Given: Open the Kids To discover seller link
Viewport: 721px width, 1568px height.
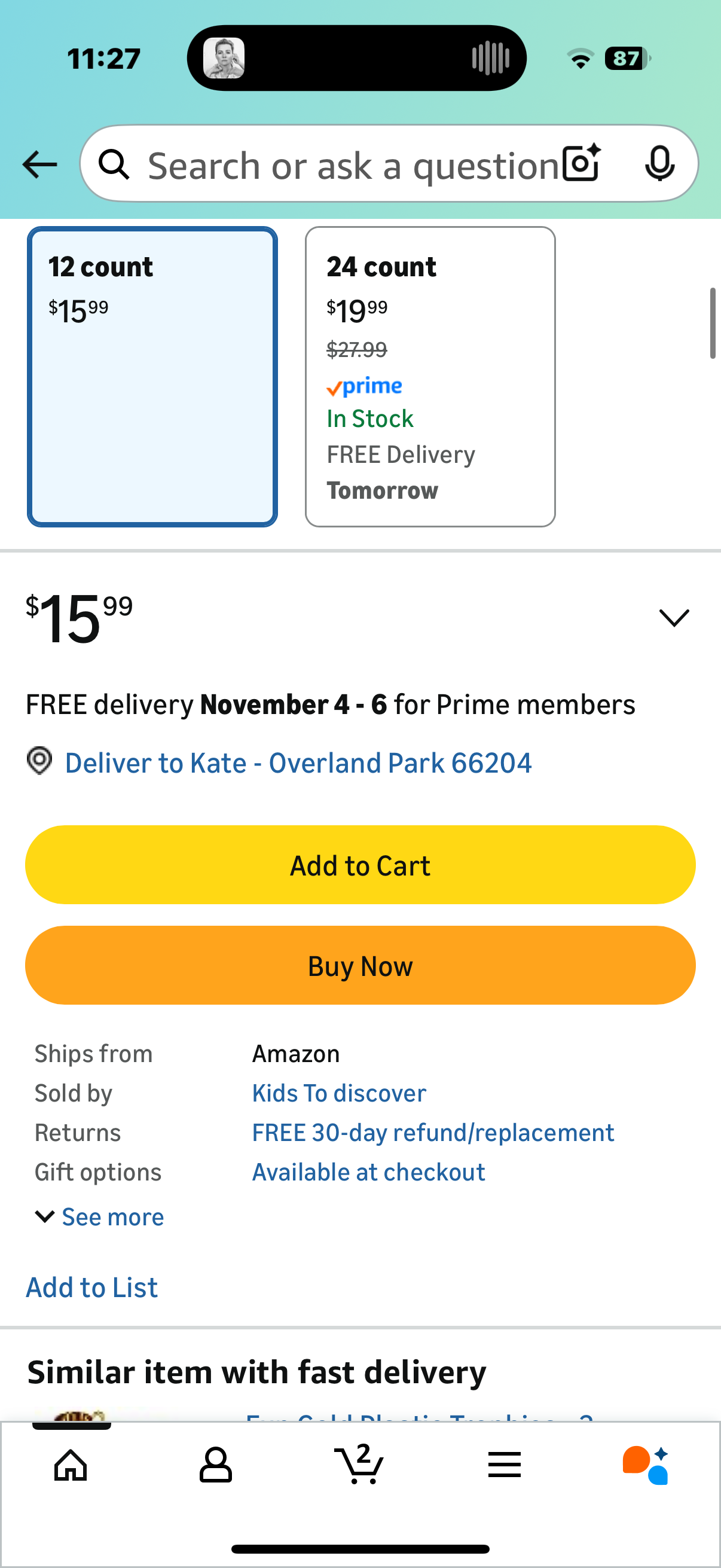Looking at the screenshot, I should click(339, 1093).
